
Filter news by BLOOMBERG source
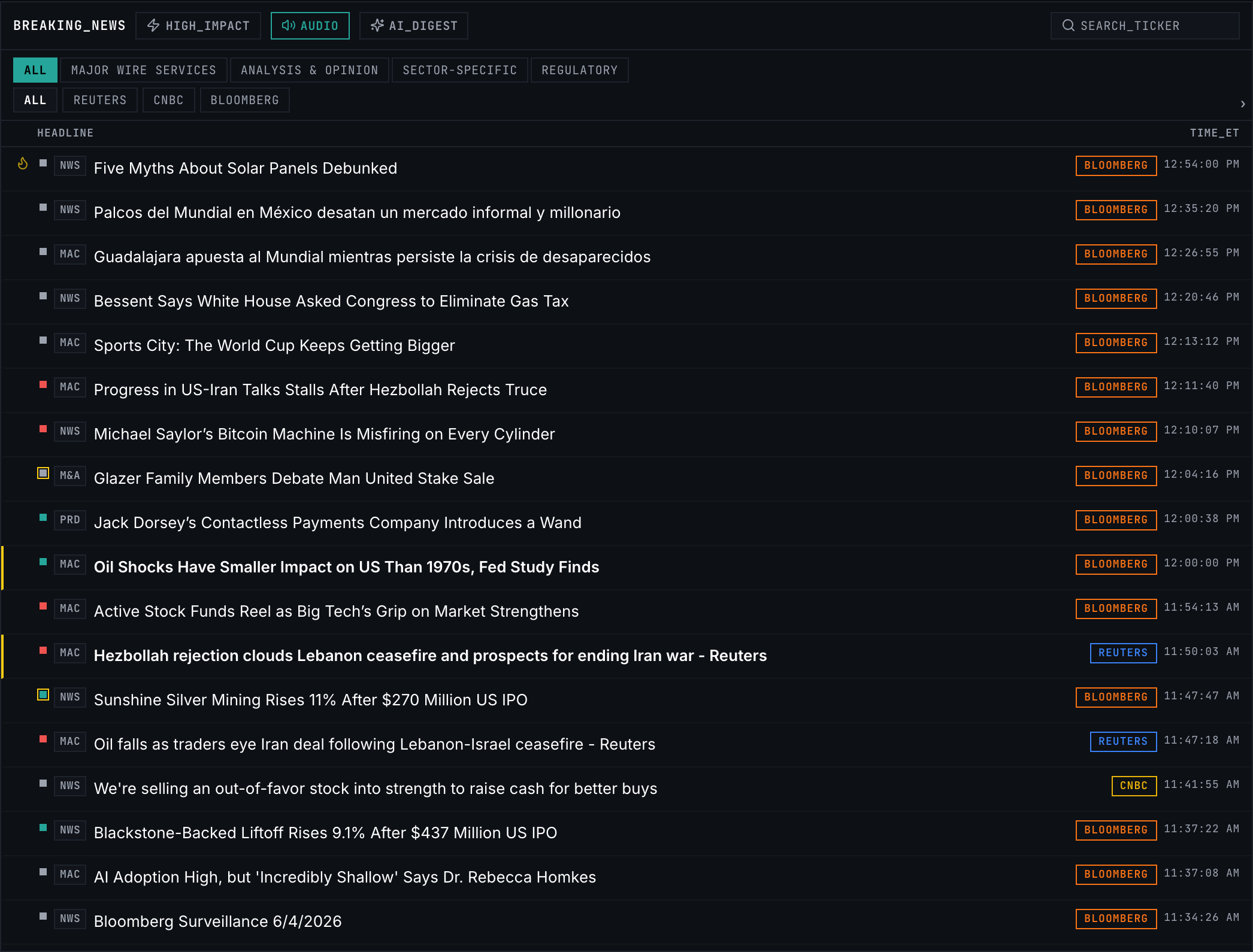pos(245,100)
